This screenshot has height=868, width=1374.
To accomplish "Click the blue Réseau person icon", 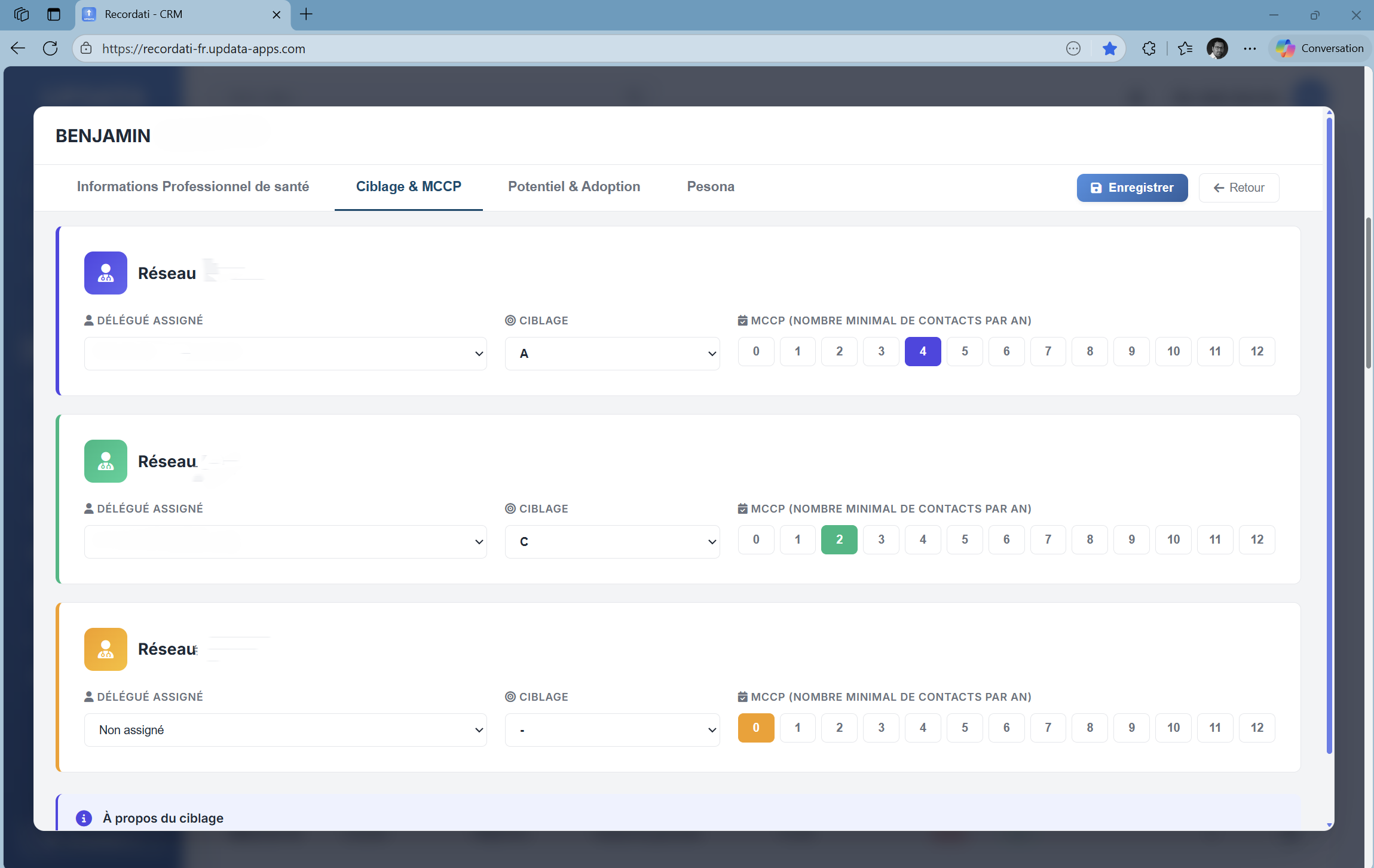I will tap(106, 273).
